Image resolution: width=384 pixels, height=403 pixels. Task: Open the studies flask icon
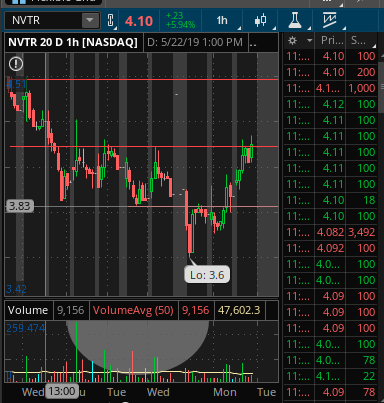[295, 21]
